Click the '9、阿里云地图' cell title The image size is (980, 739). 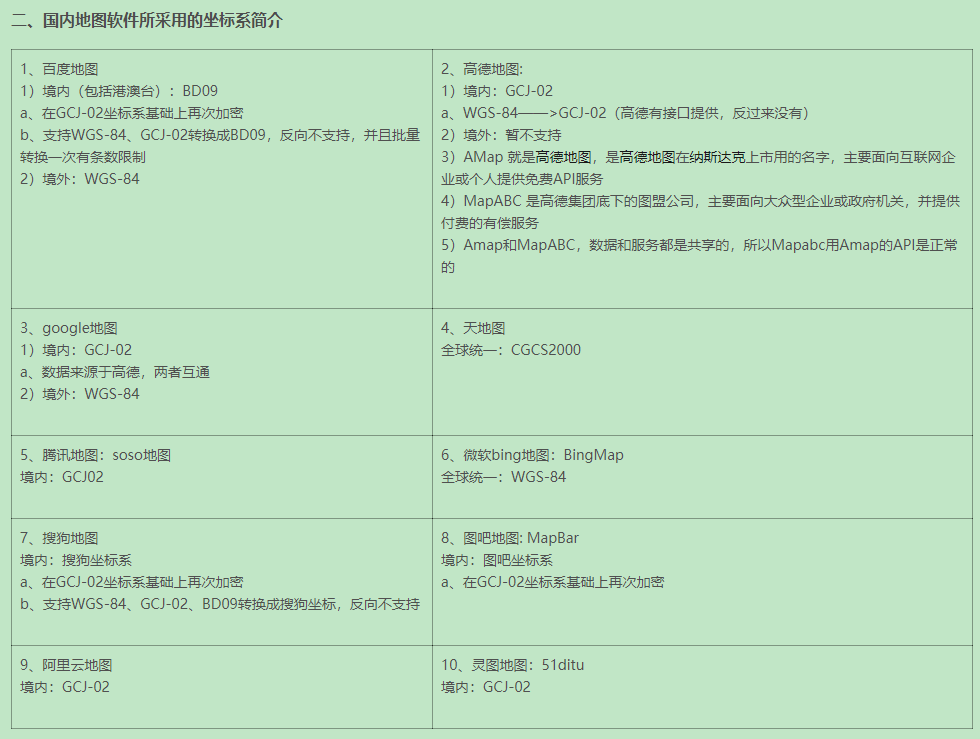66,665
